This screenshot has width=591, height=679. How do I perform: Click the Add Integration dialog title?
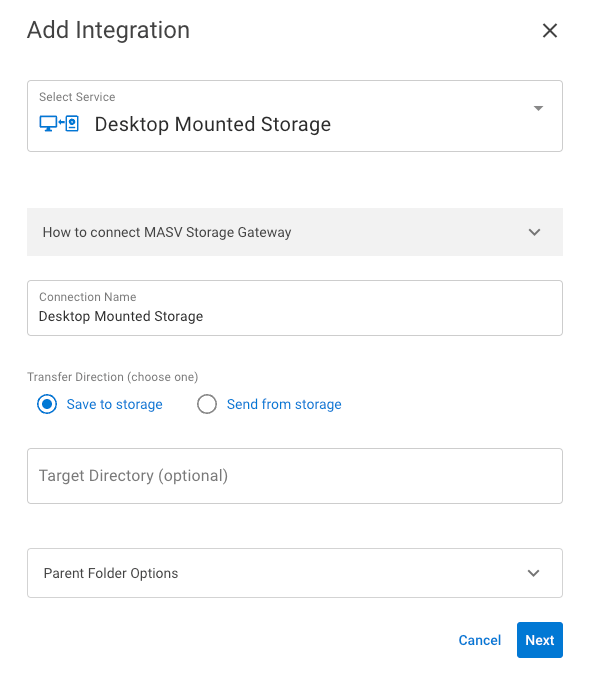(108, 30)
